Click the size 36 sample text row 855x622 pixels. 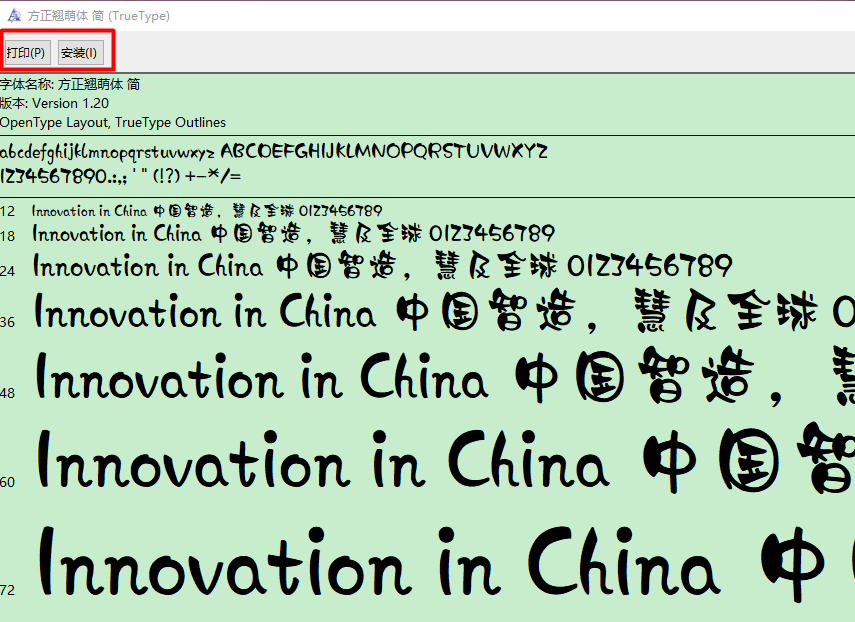coord(444,312)
